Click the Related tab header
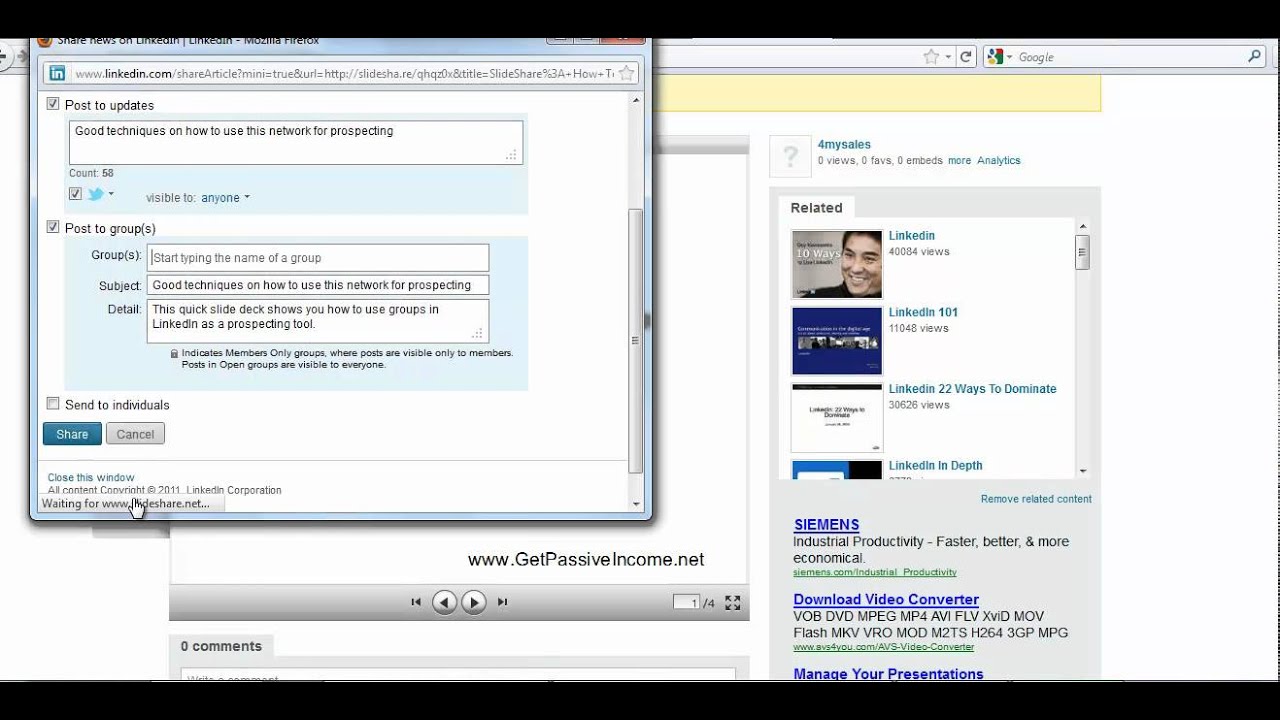This screenshot has width=1280, height=720. (816, 208)
